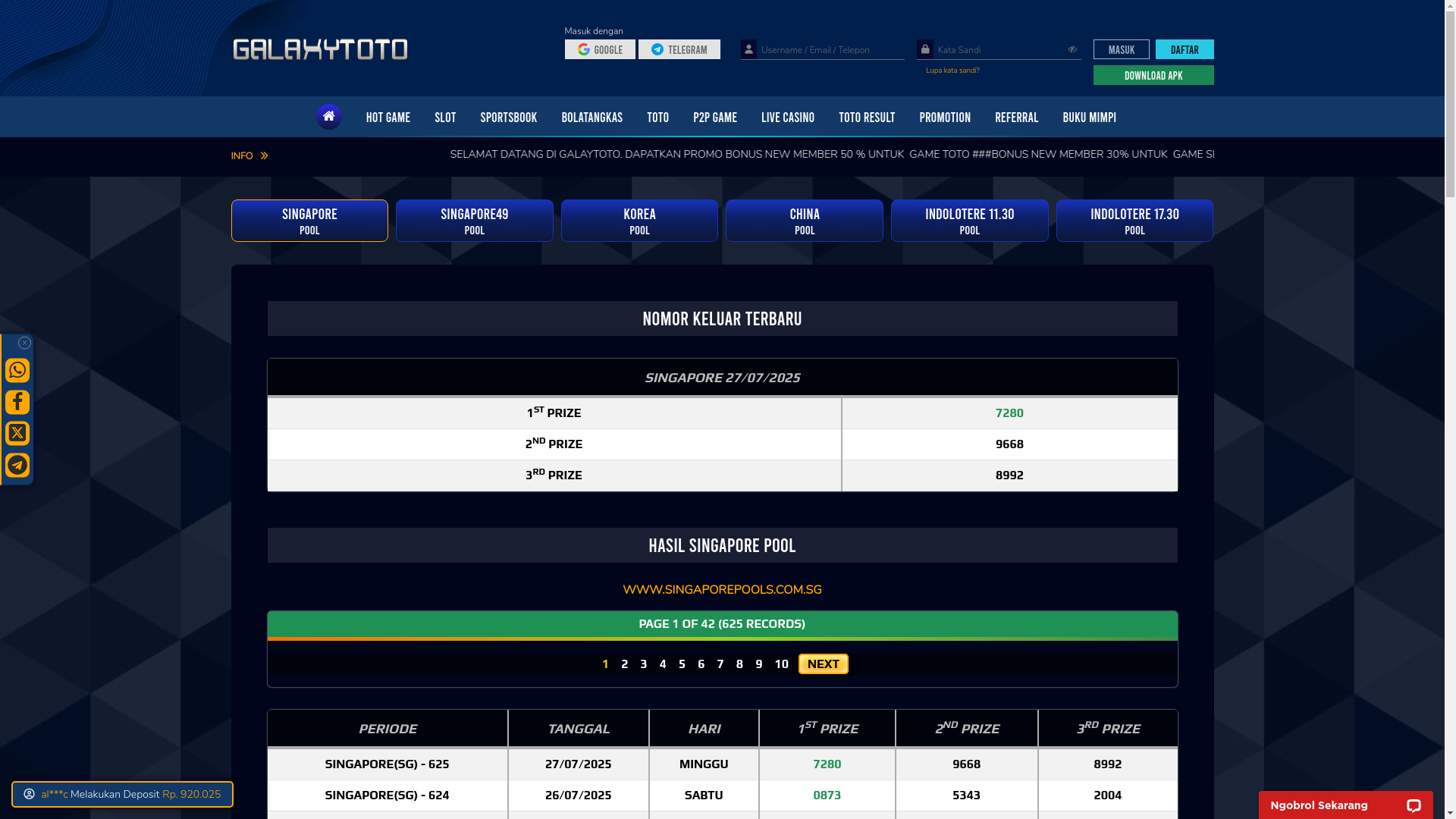This screenshot has width=1456, height=819.
Task: Go to results page 2
Action: (x=625, y=664)
